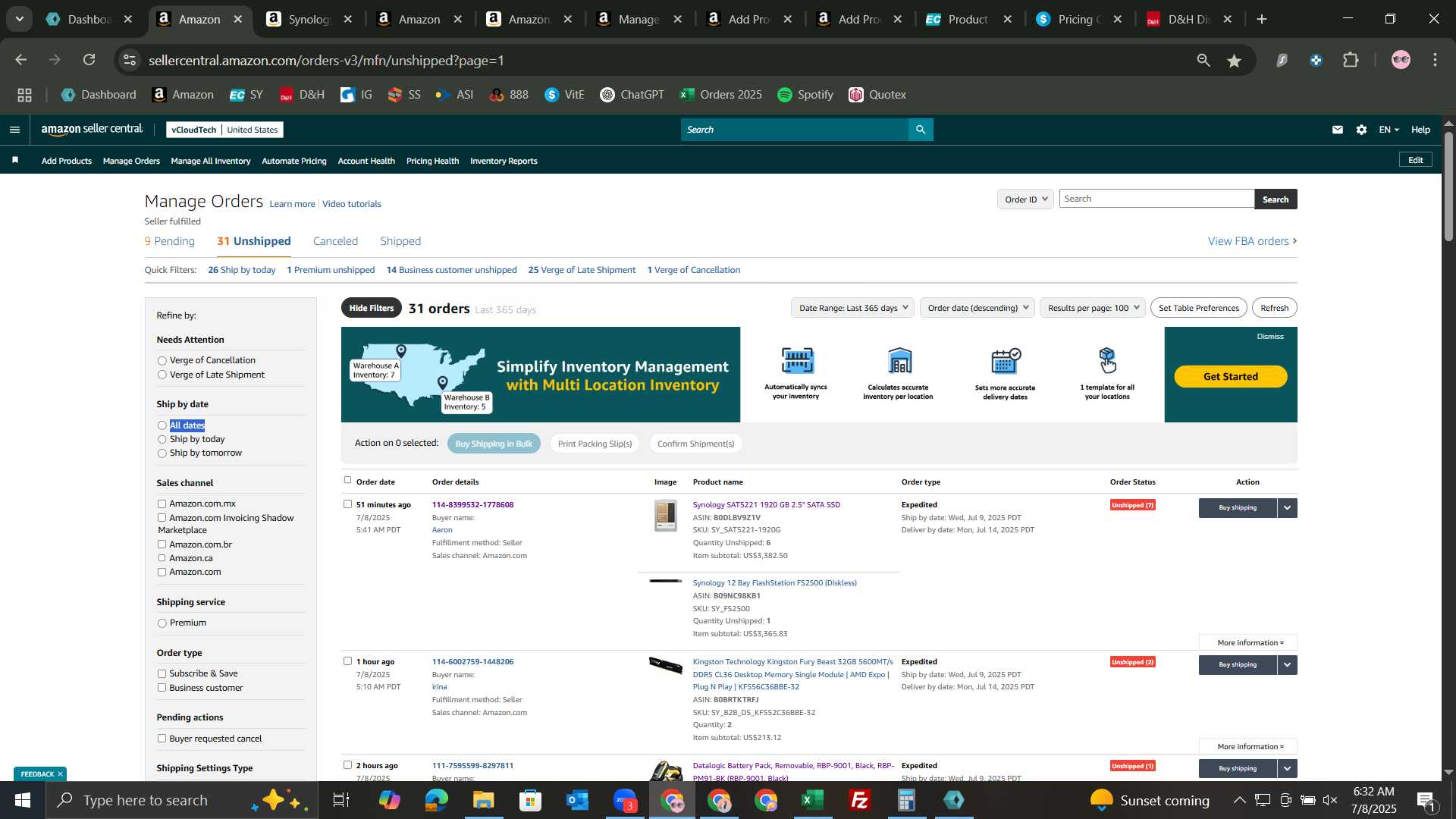Open the D&H bookmark
Image resolution: width=1456 pixels, height=819 pixels.
pos(302,95)
